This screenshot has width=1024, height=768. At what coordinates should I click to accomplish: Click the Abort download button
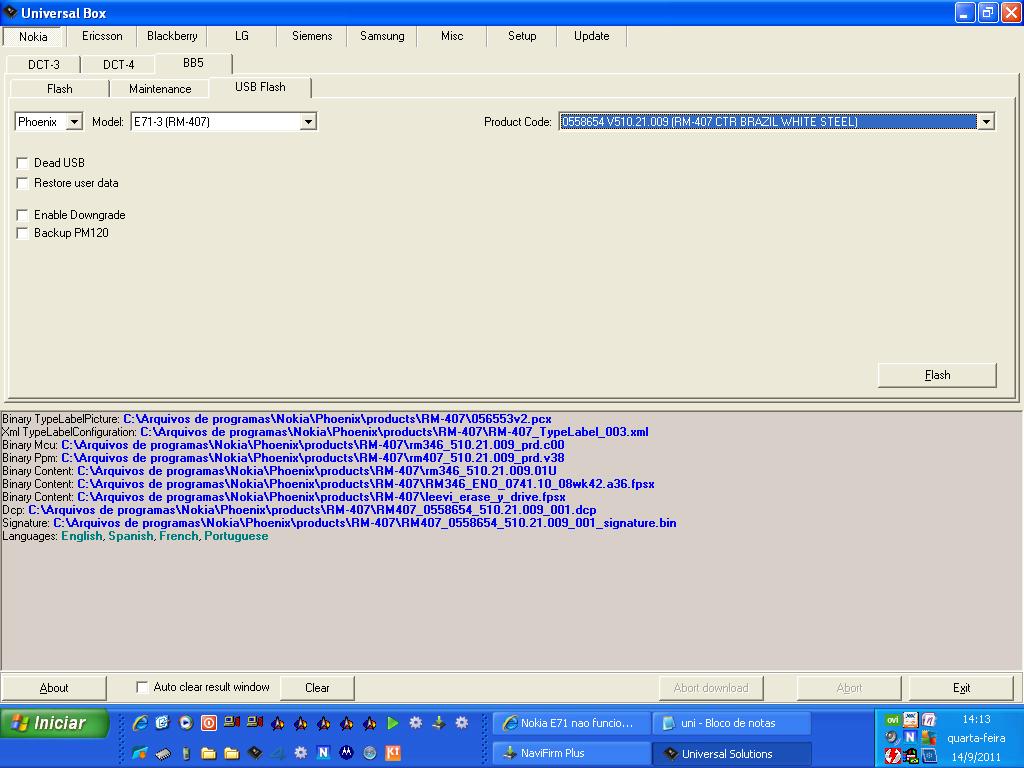pos(711,688)
